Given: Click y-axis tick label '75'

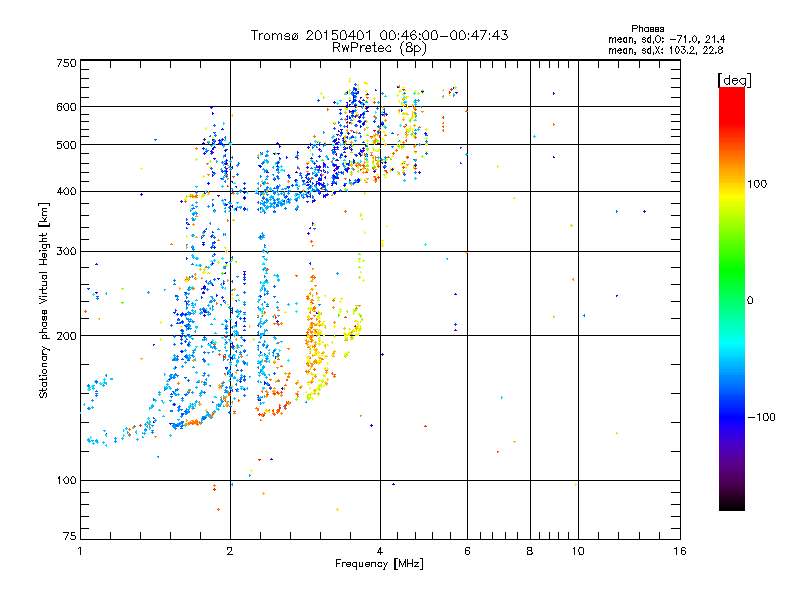Looking at the screenshot, I should [70, 536].
